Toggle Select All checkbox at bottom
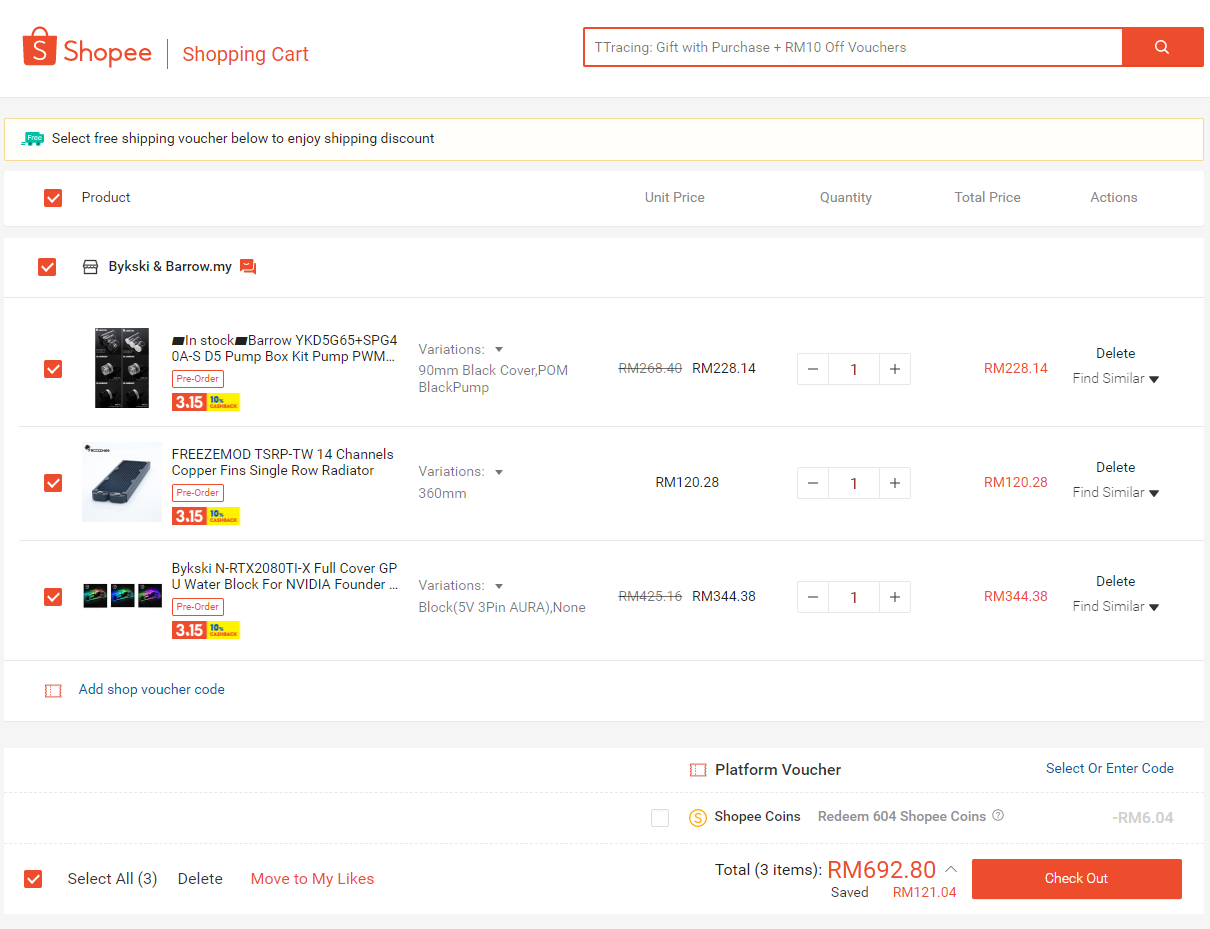 (x=33, y=879)
